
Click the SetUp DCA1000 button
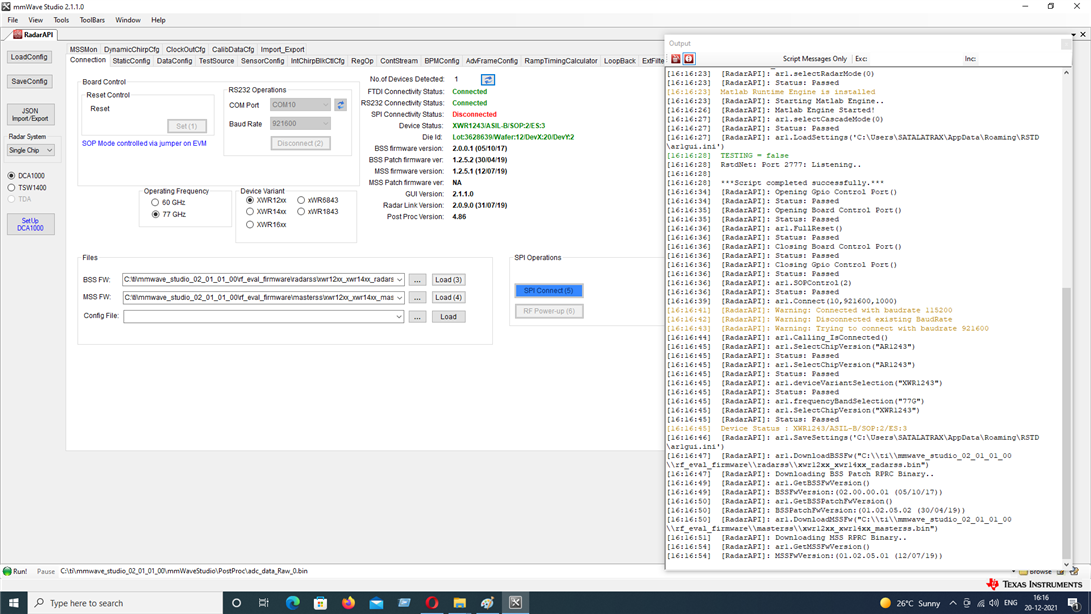click(x=31, y=224)
